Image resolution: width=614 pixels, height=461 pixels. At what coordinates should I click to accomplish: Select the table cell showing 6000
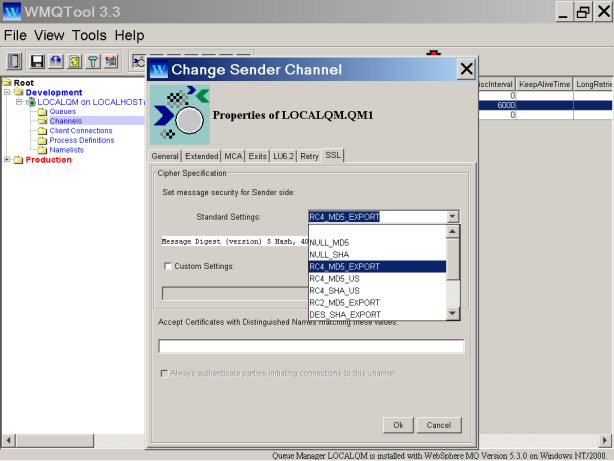tap(497, 105)
